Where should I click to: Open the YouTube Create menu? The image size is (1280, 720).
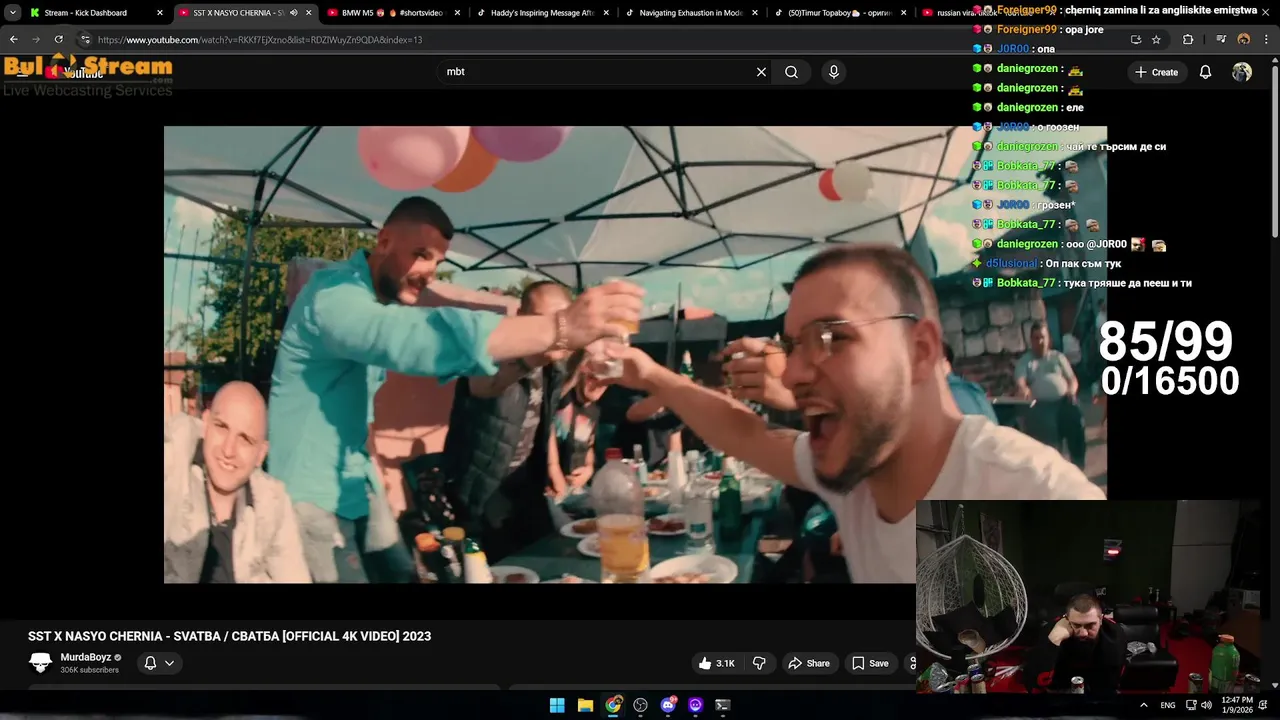coord(1156,72)
